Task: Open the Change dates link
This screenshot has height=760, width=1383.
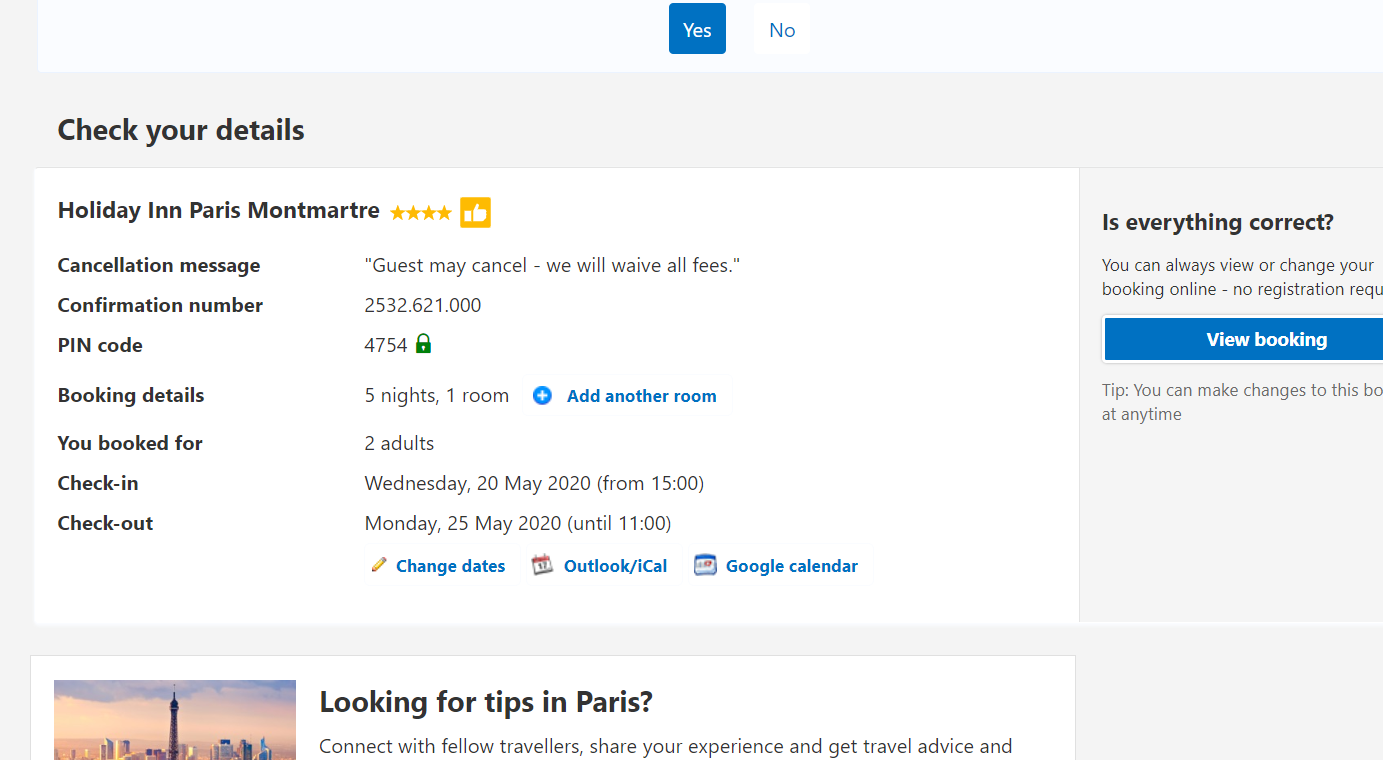Action: (x=450, y=566)
